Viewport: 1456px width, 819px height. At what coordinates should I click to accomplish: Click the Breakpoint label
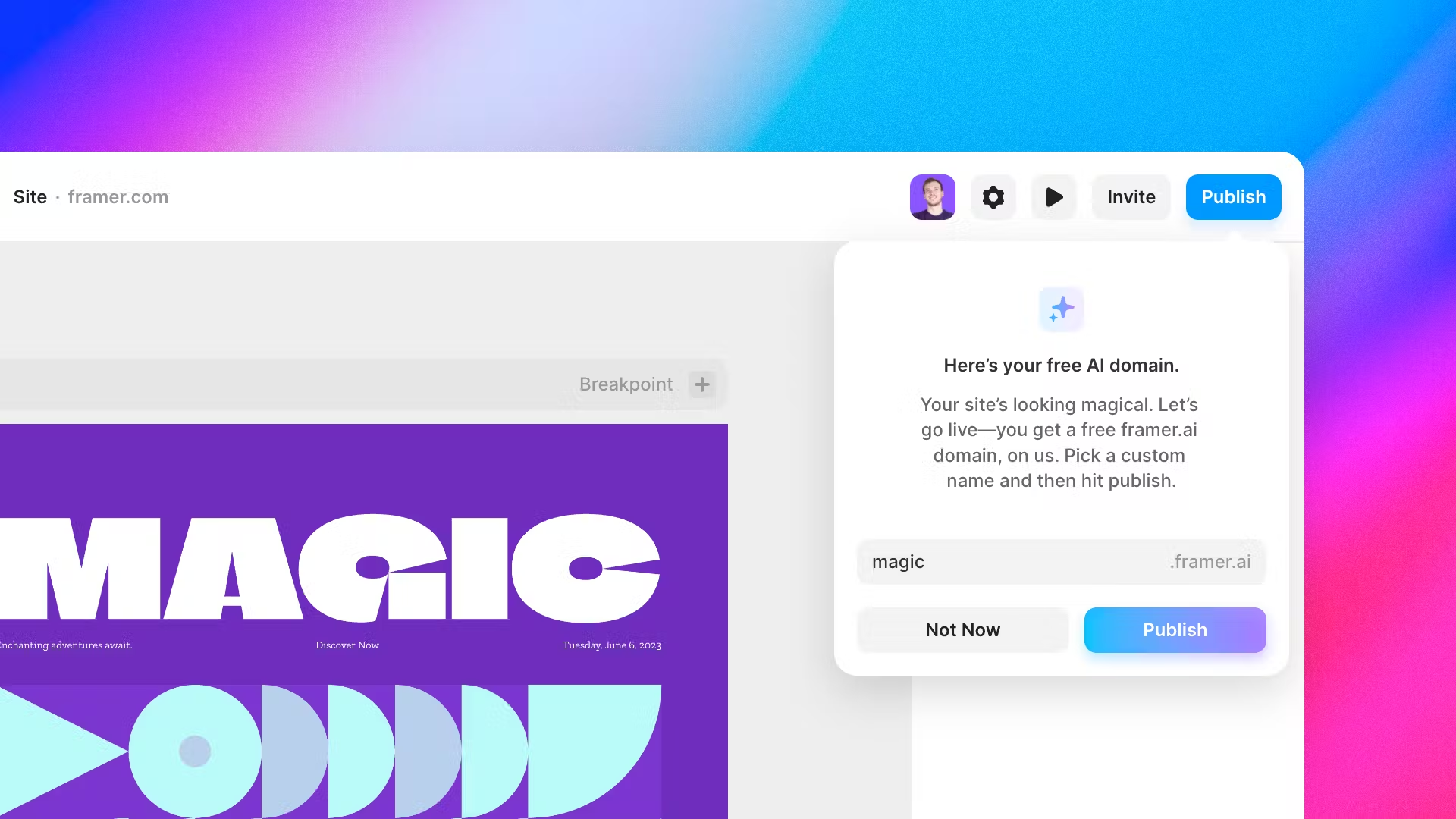626,384
